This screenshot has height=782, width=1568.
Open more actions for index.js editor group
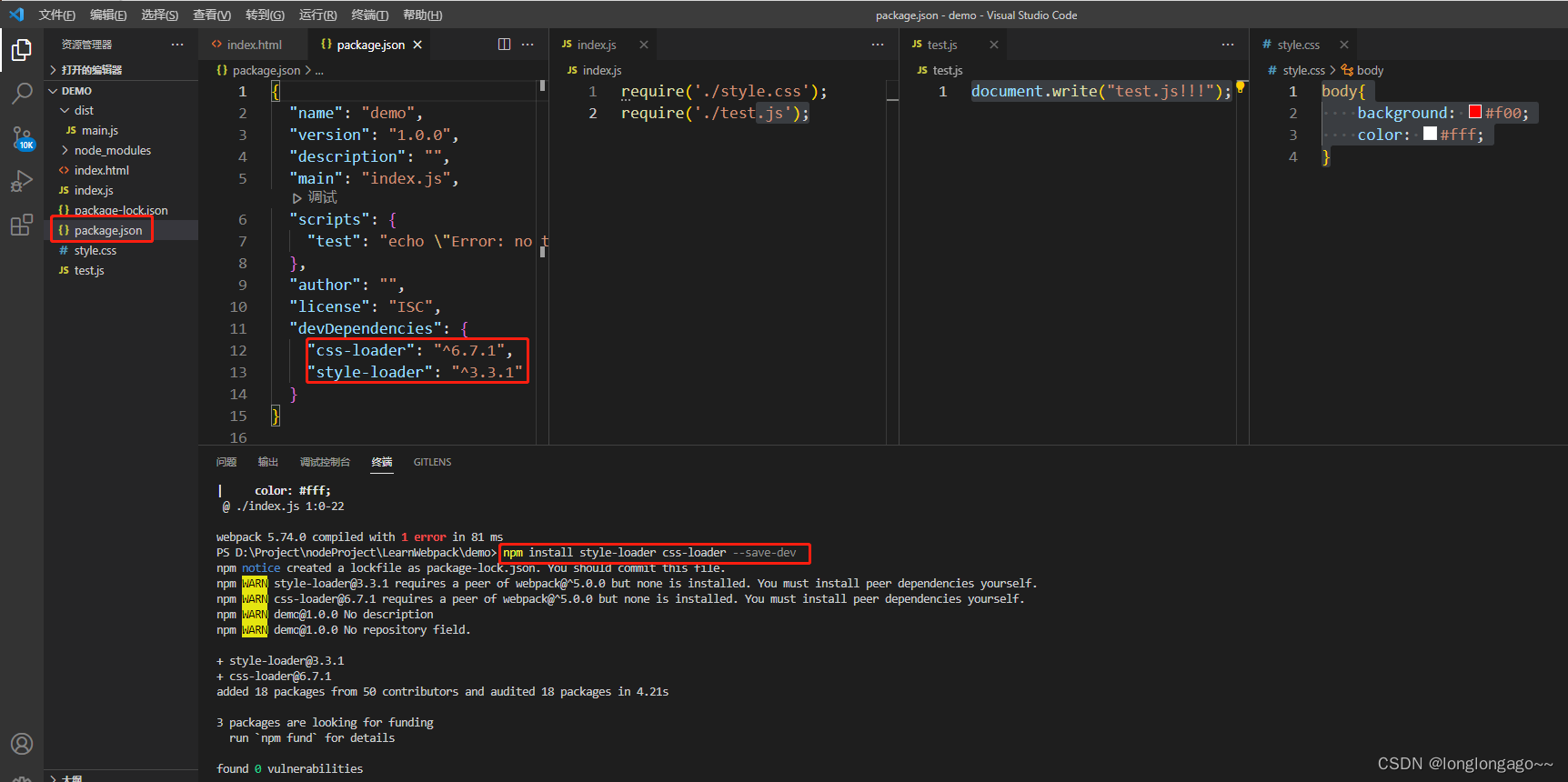[878, 45]
